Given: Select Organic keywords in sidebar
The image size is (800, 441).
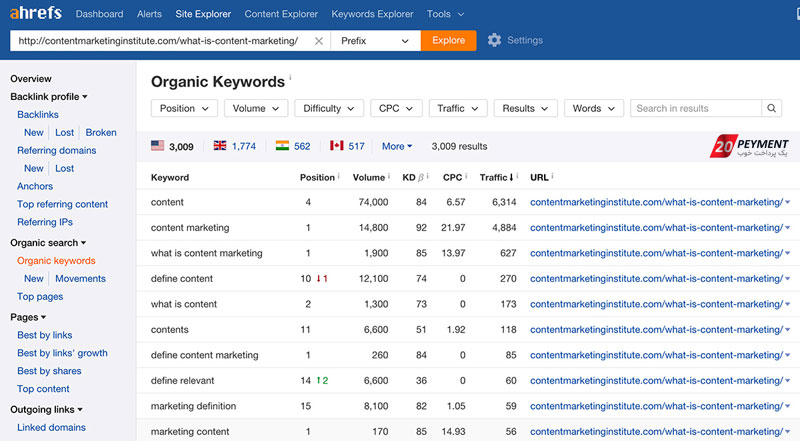Looking at the screenshot, I should point(56,260).
